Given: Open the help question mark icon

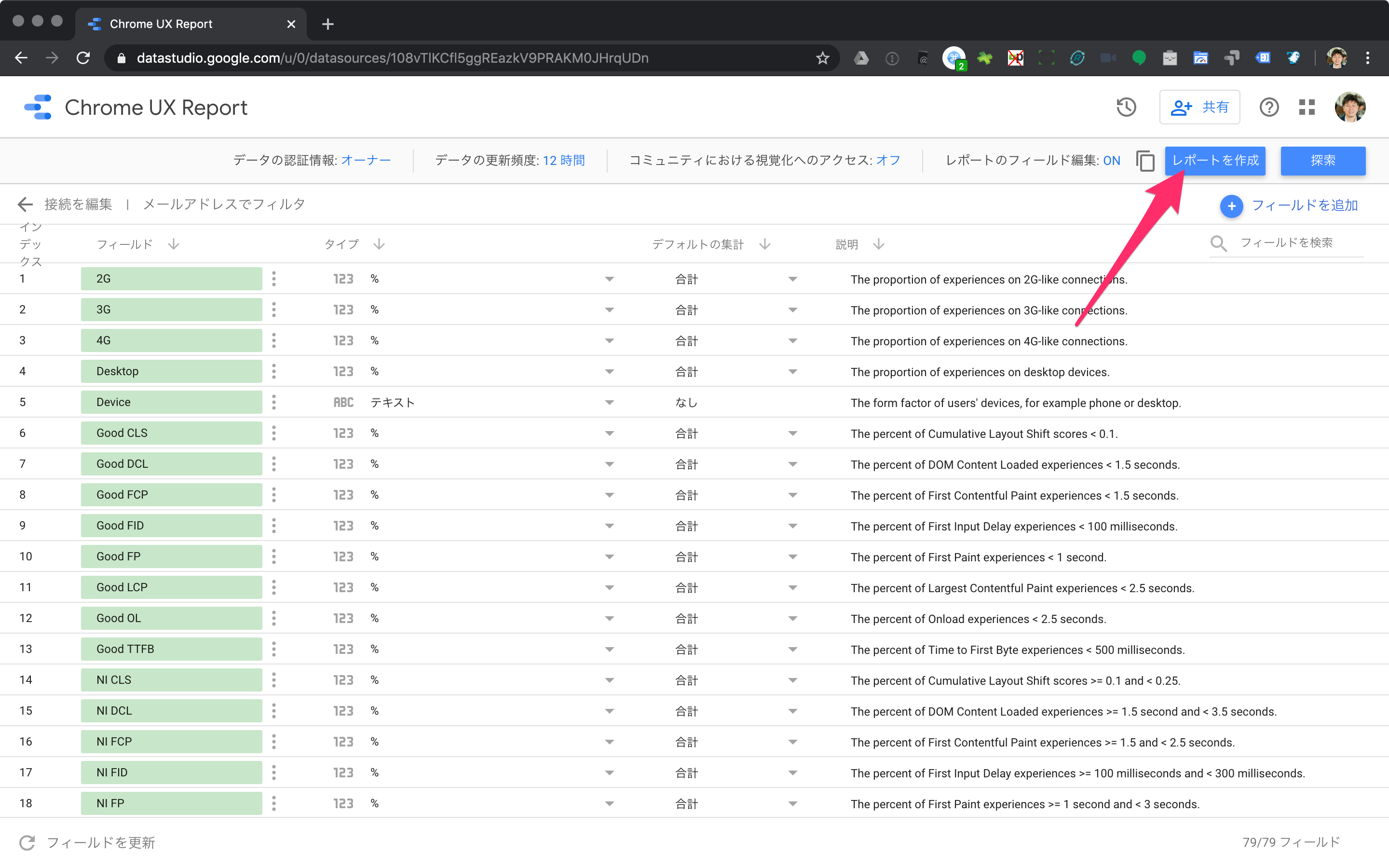Looking at the screenshot, I should point(1269,108).
